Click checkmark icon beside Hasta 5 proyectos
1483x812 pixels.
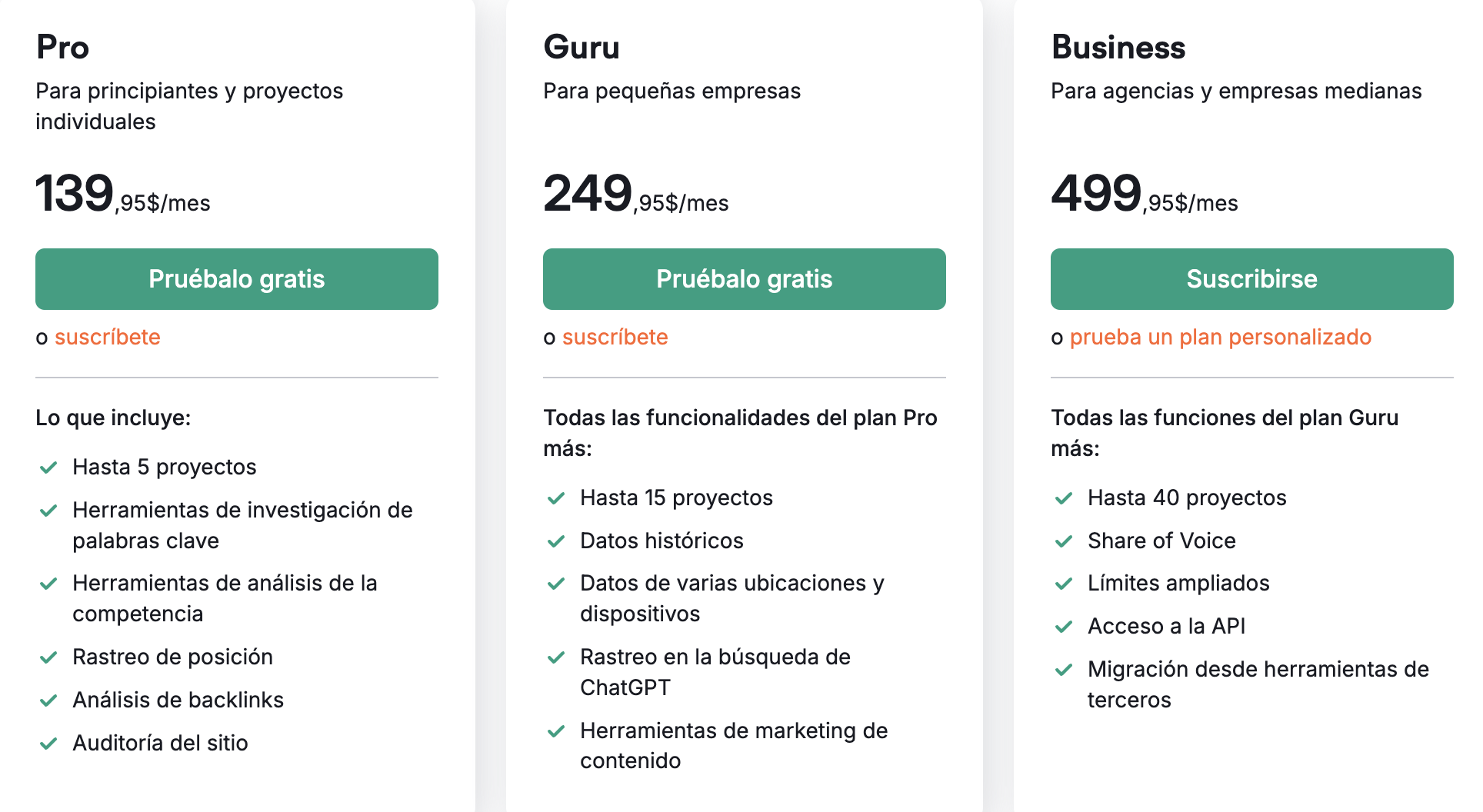(48, 468)
